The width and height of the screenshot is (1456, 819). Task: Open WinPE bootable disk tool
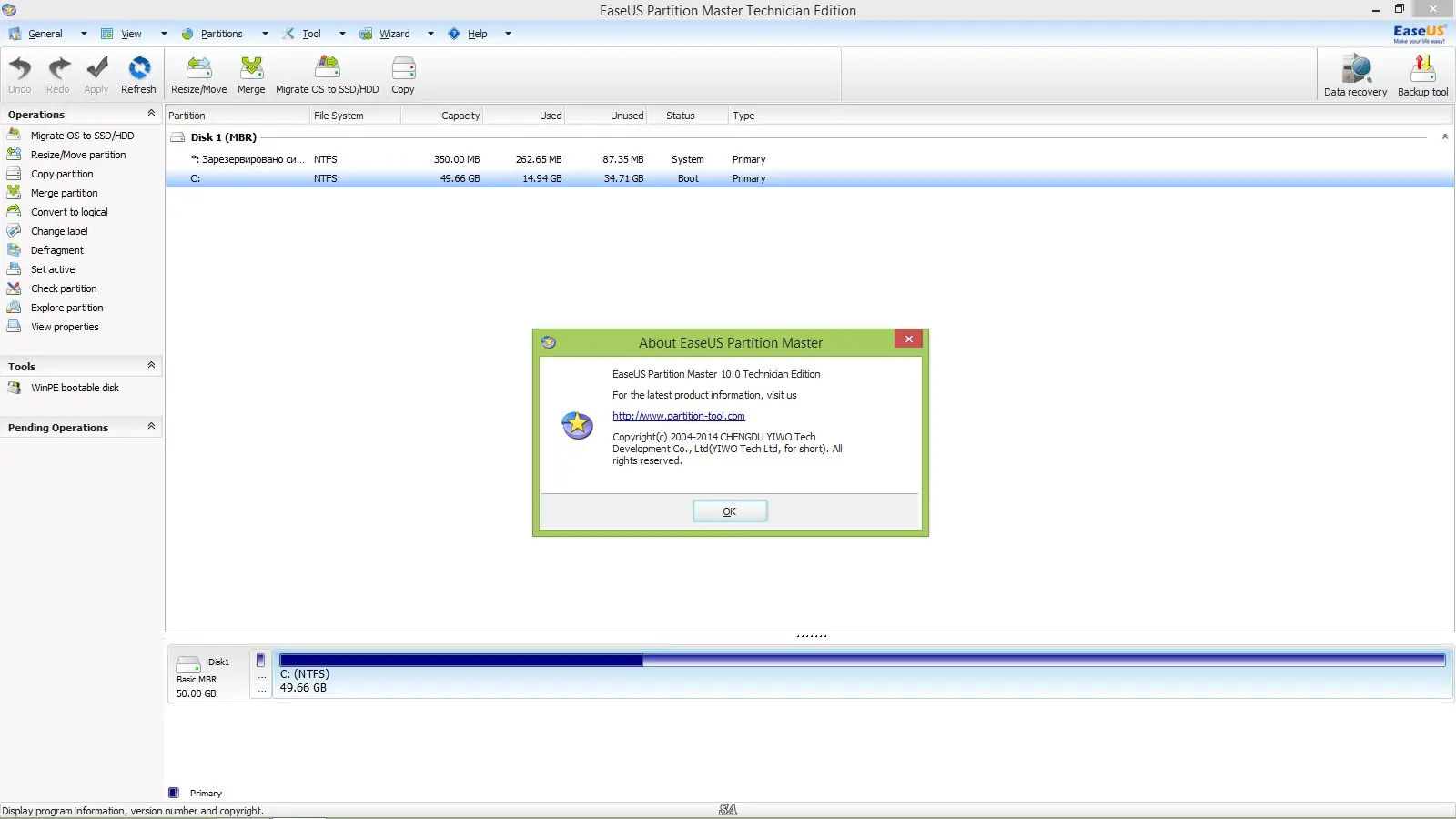coord(75,388)
